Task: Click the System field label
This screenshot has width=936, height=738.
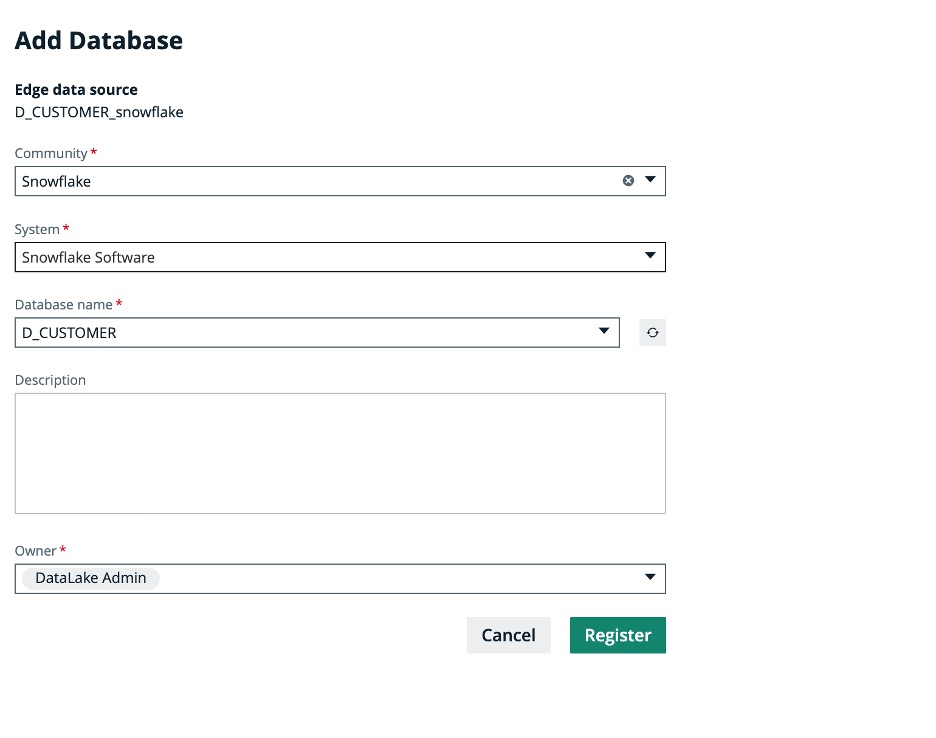Action: click(37, 230)
